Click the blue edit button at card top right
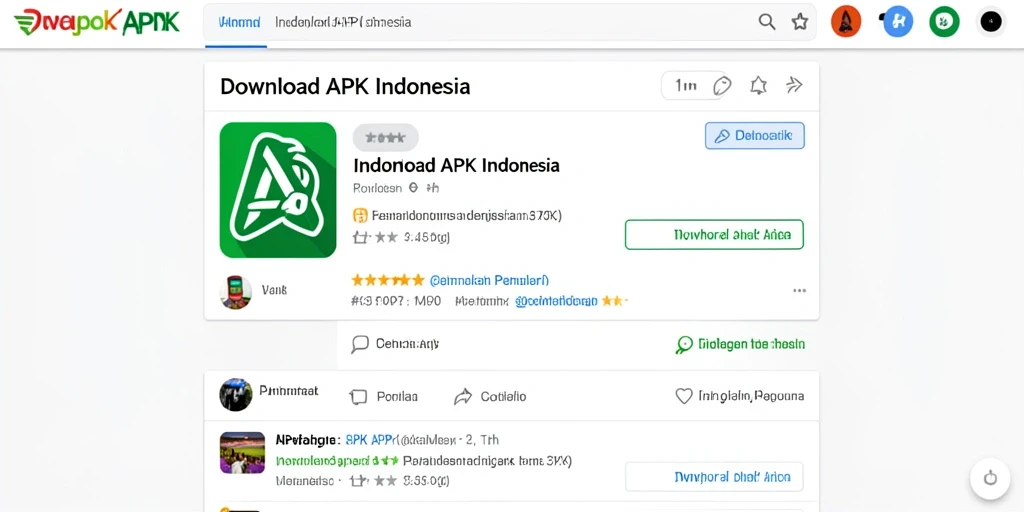The width and height of the screenshot is (1024, 512). tap(755, 136)
